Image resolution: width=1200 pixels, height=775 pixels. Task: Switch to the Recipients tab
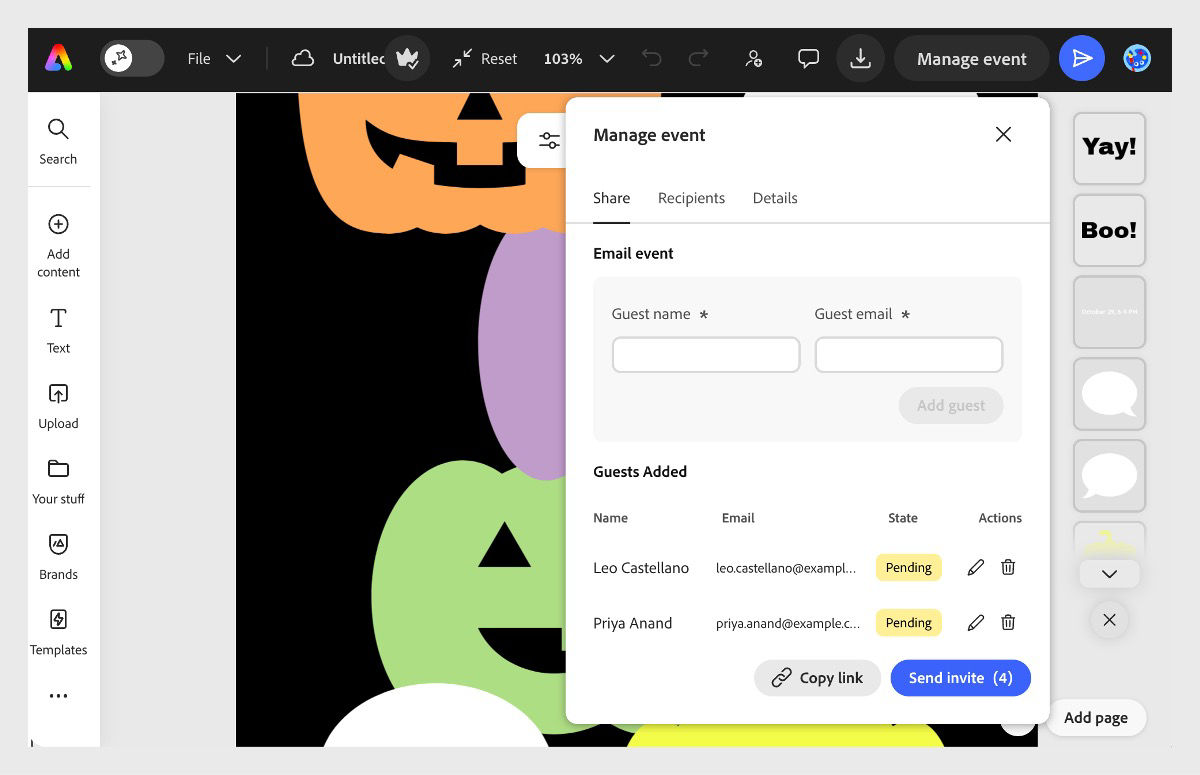[x=691, y=198]
